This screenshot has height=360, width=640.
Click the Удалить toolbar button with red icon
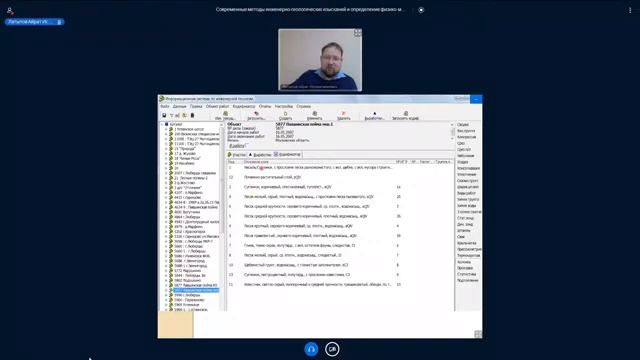[x=344, y=116]
